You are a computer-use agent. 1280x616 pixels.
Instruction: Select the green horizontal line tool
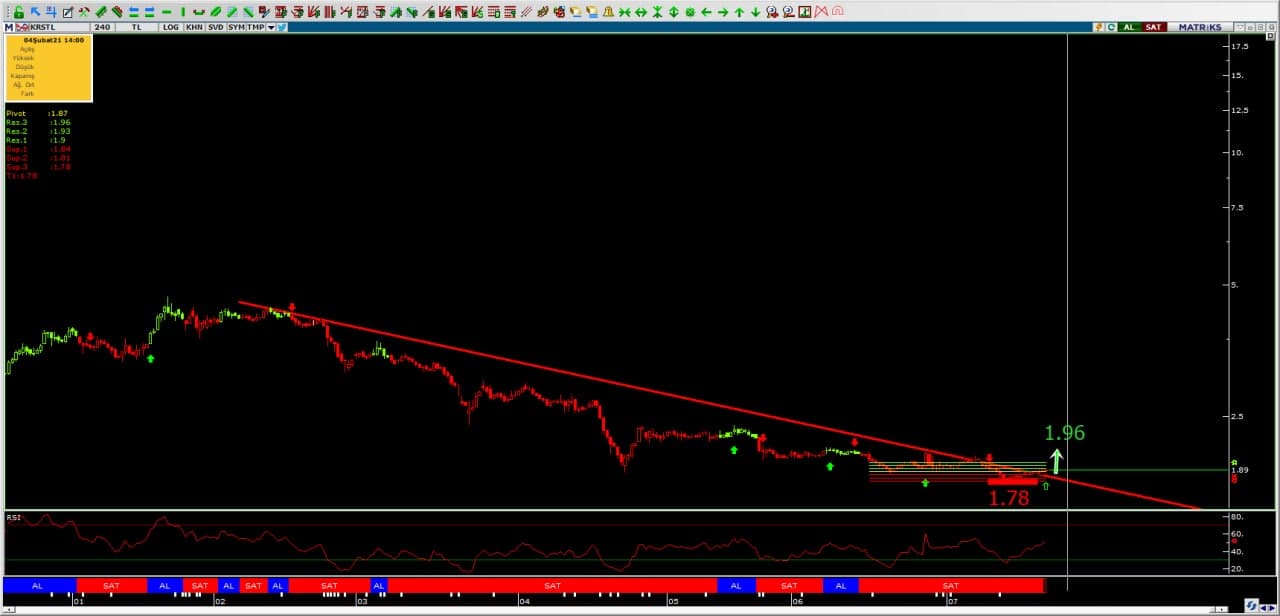tap(166, 12)
